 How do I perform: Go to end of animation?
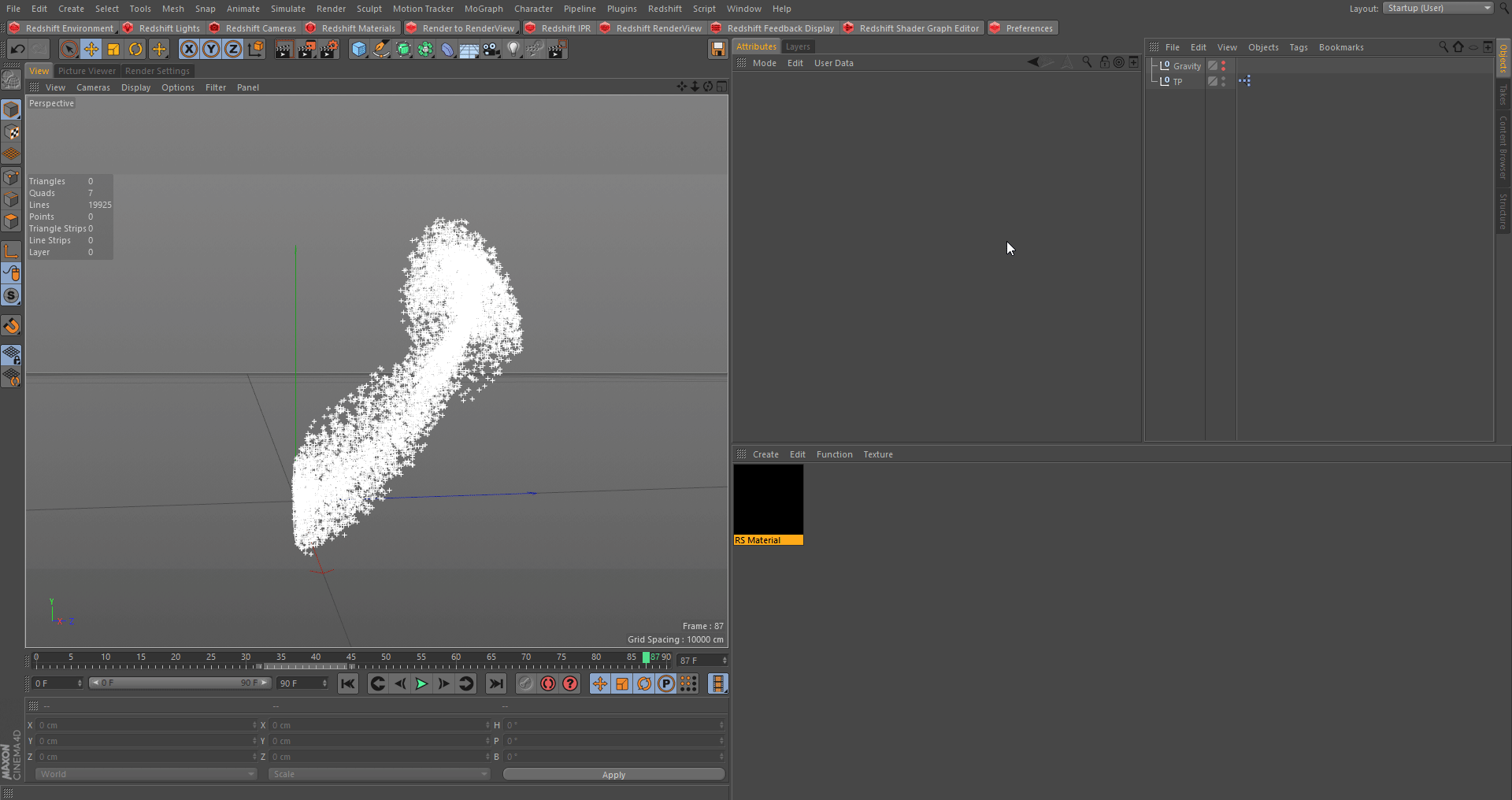point(496,683)
